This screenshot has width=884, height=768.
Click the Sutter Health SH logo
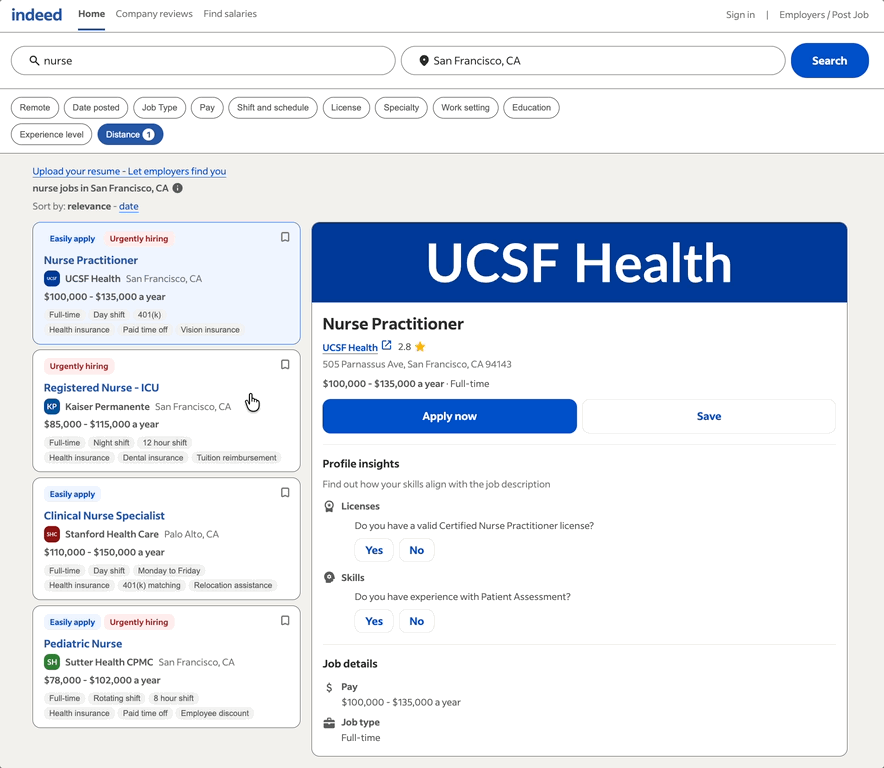52,662
